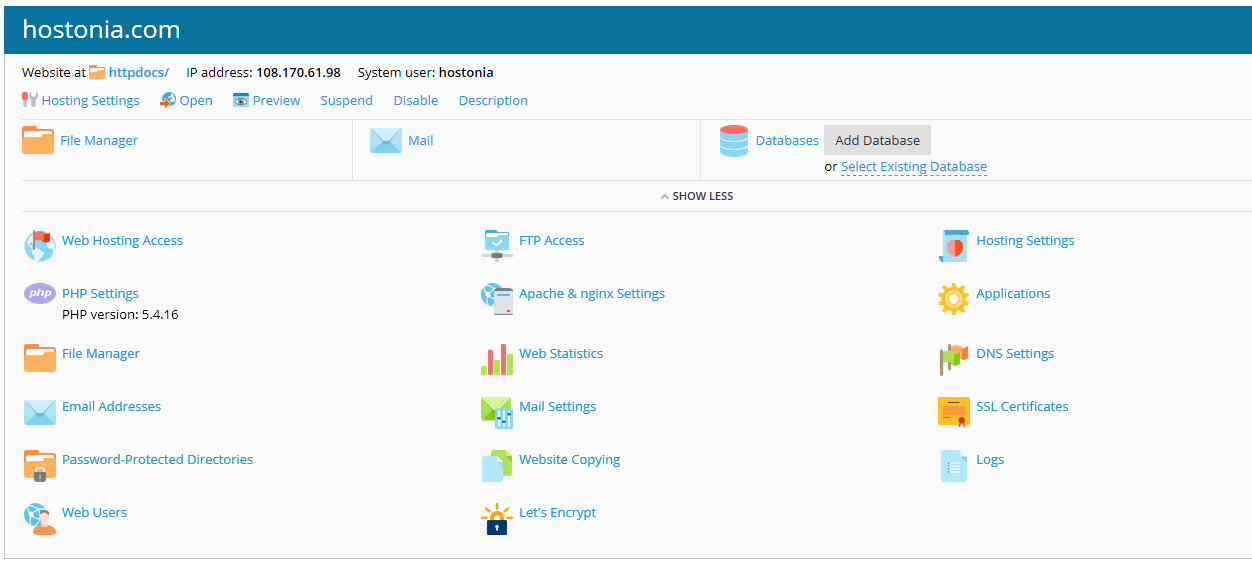The width and height of the screenshot is (1252, 569).
Task: Click the Applications gear icon
Action: 954,298
